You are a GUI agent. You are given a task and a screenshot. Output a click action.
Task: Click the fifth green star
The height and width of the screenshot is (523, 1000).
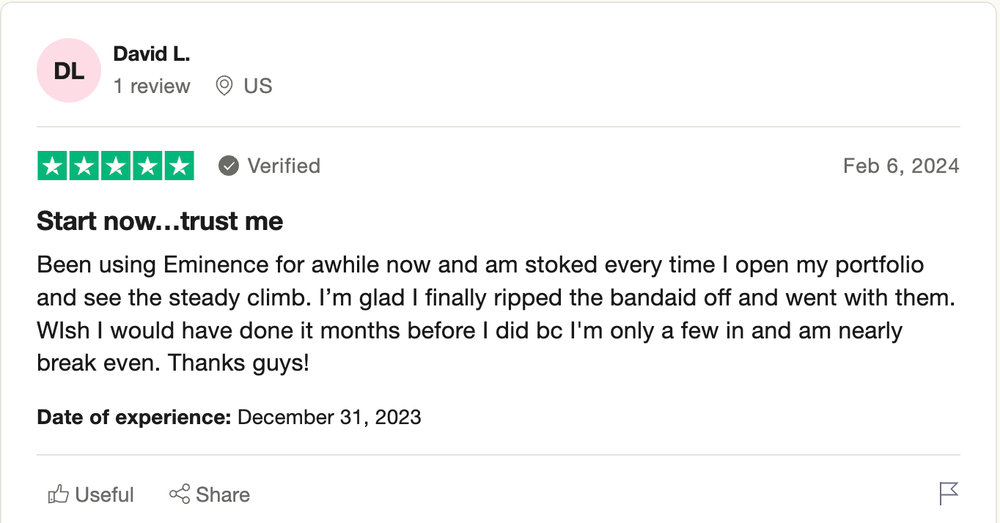(179, 166)
